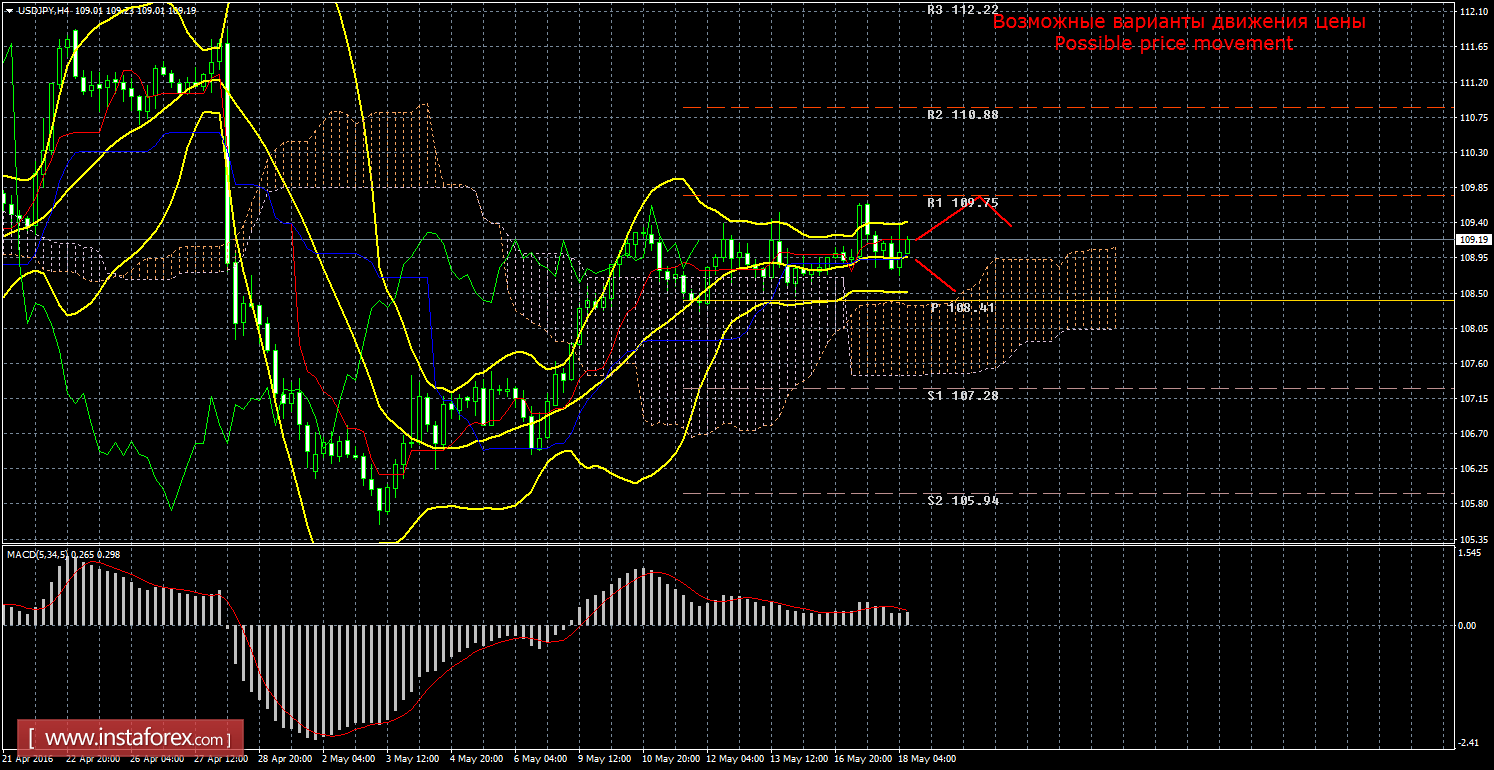Screen dimensions: 1494x770
Task: Open the www.instaforex.com watermark link
Action: (x=131, y=739)
